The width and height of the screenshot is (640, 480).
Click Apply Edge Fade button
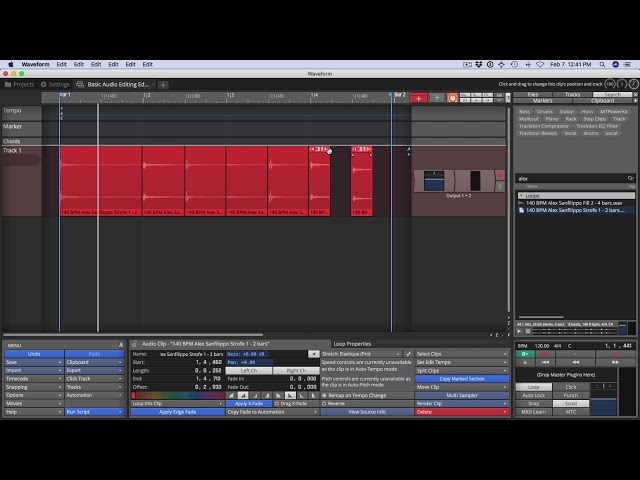178,412
